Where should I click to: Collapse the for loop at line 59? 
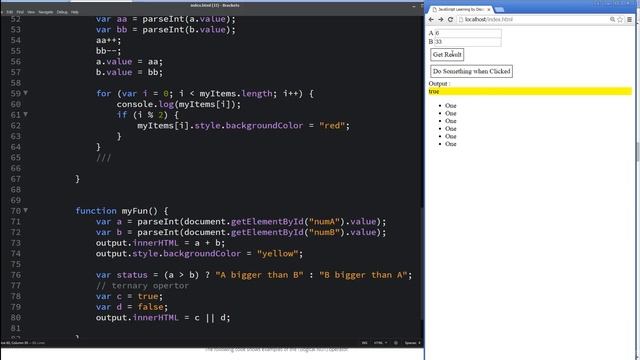pos(25,93)
